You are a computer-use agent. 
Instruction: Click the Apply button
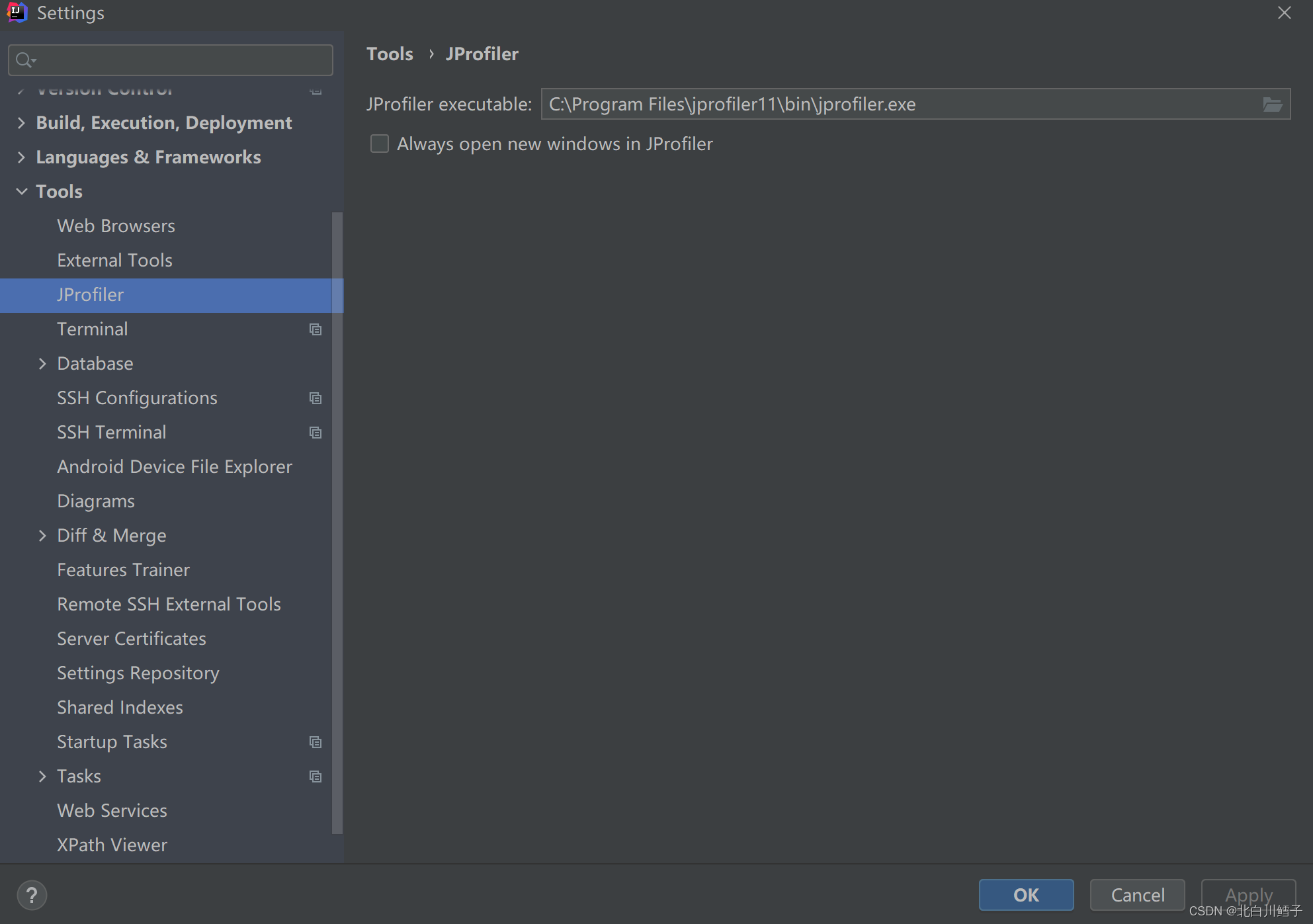coord(1248,895)
